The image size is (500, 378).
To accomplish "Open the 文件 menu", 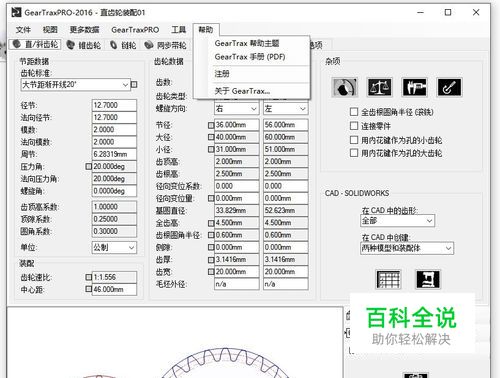I will [x=23, y=30].
